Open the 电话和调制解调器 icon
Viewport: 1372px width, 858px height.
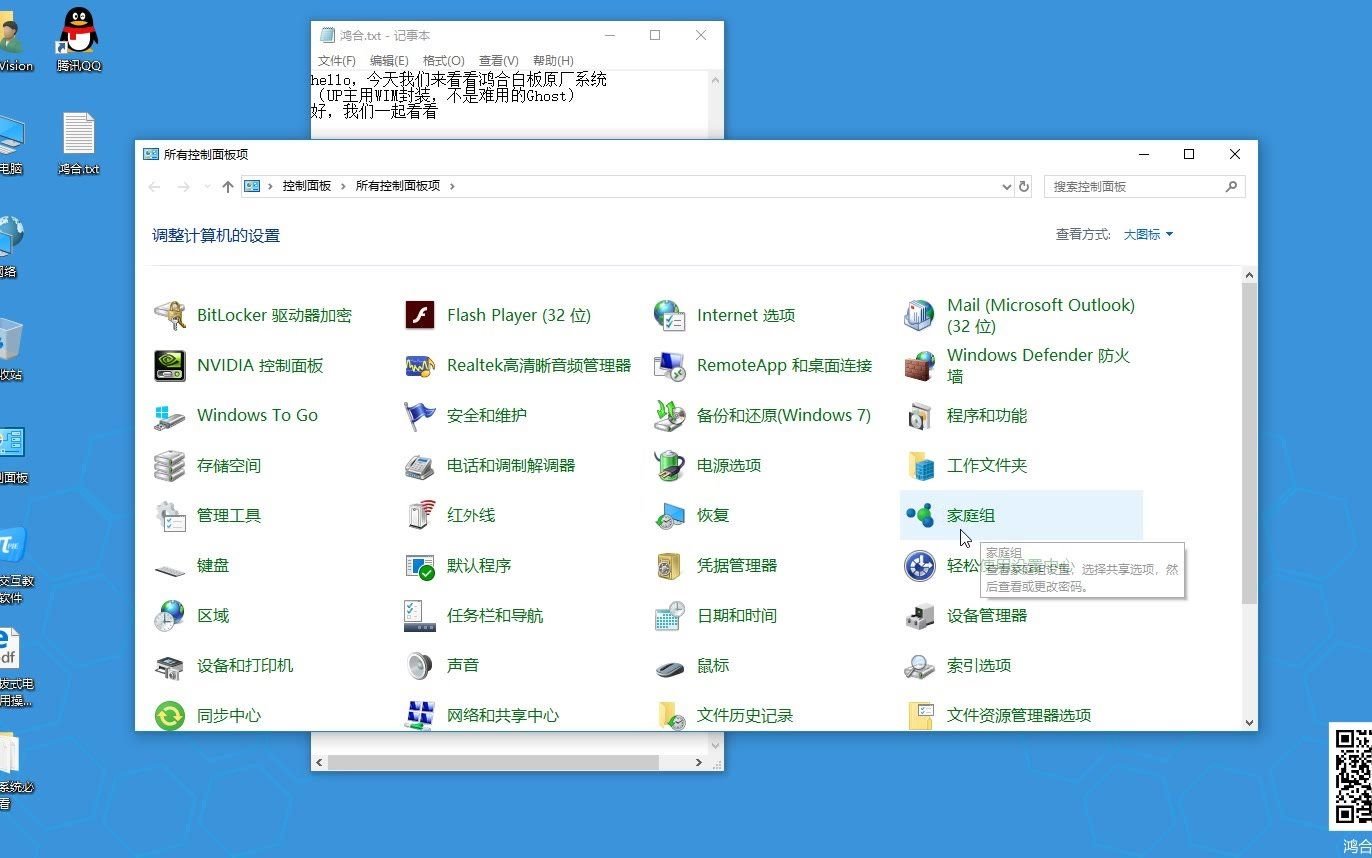[420, 465]
